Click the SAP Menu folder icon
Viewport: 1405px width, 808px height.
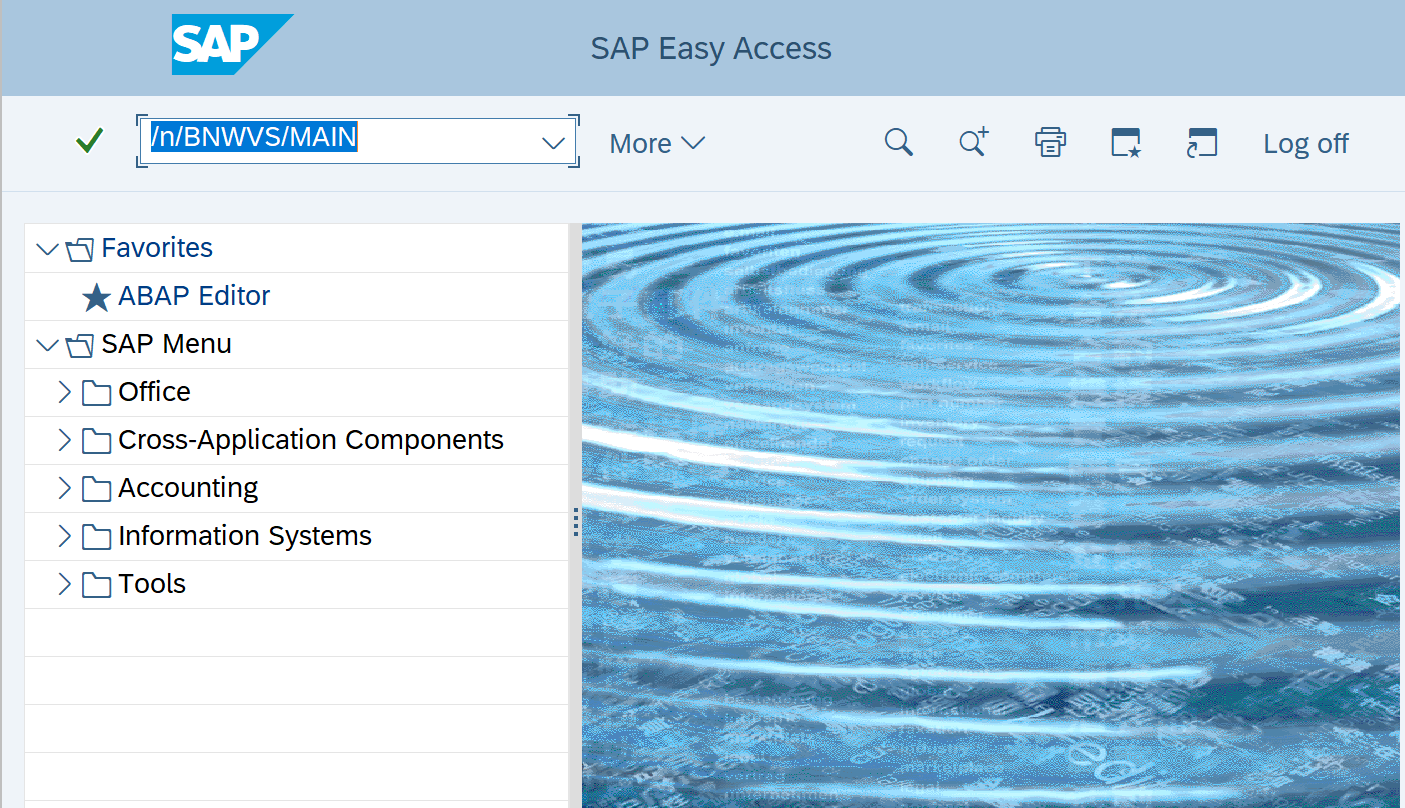pos(79,344)
